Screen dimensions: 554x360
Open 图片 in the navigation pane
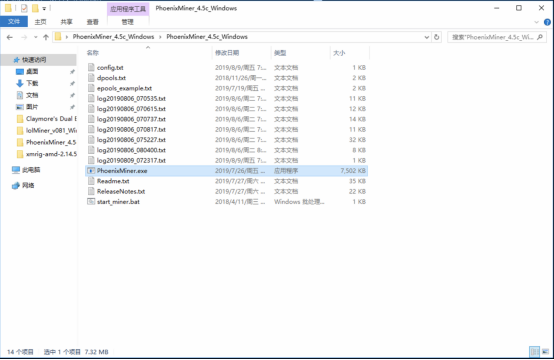point(32,107)
